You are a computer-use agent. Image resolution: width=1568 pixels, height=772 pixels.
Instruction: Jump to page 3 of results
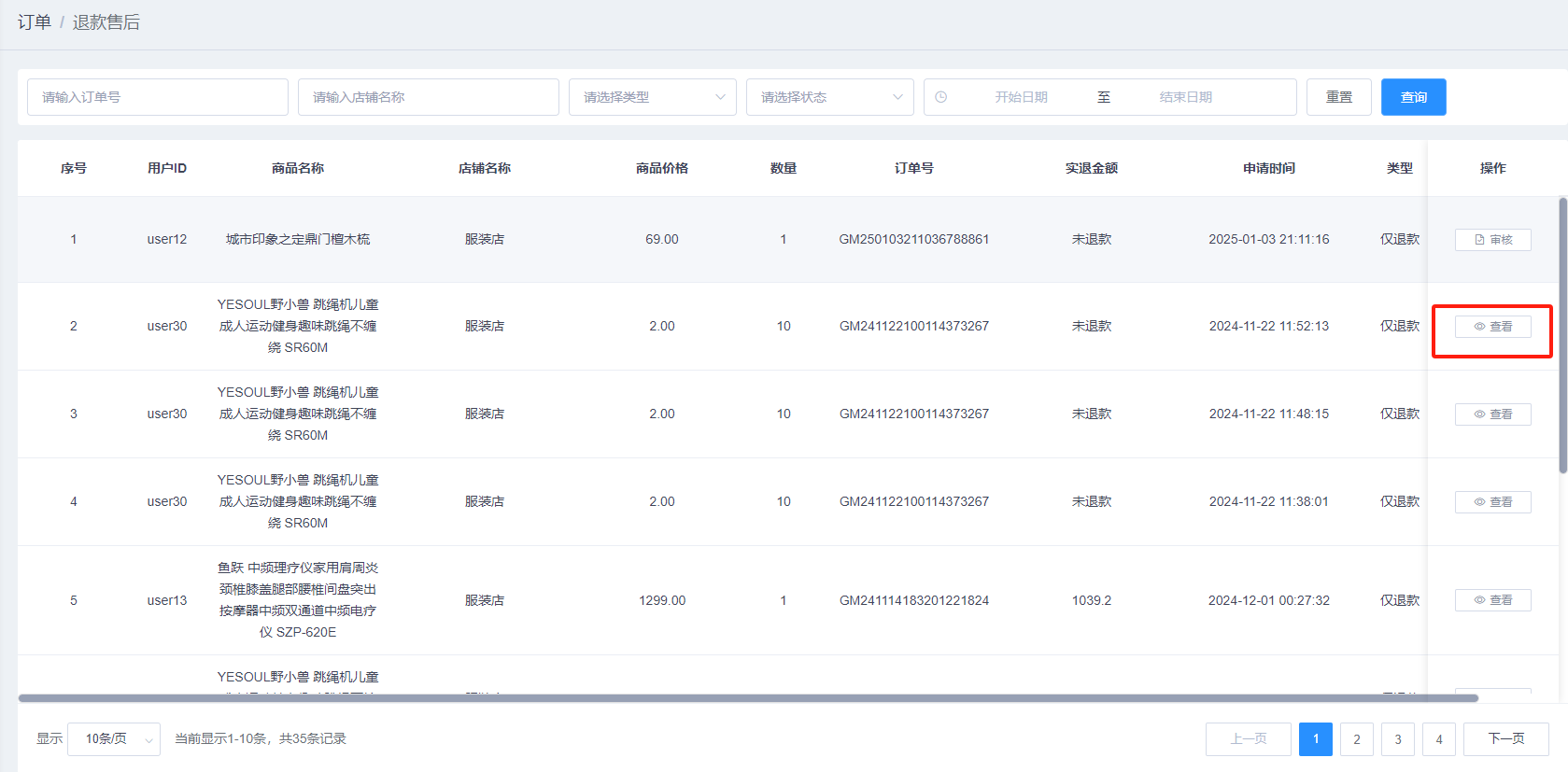point(1397,739)
